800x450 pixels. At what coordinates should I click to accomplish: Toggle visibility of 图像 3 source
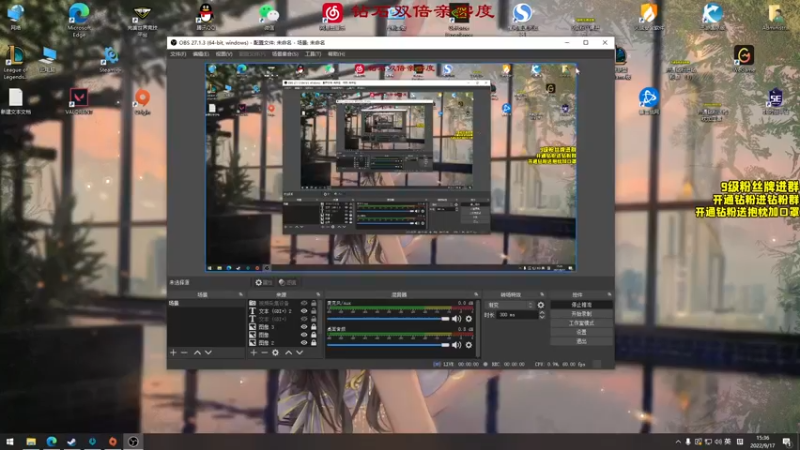(x=303, y=327)
